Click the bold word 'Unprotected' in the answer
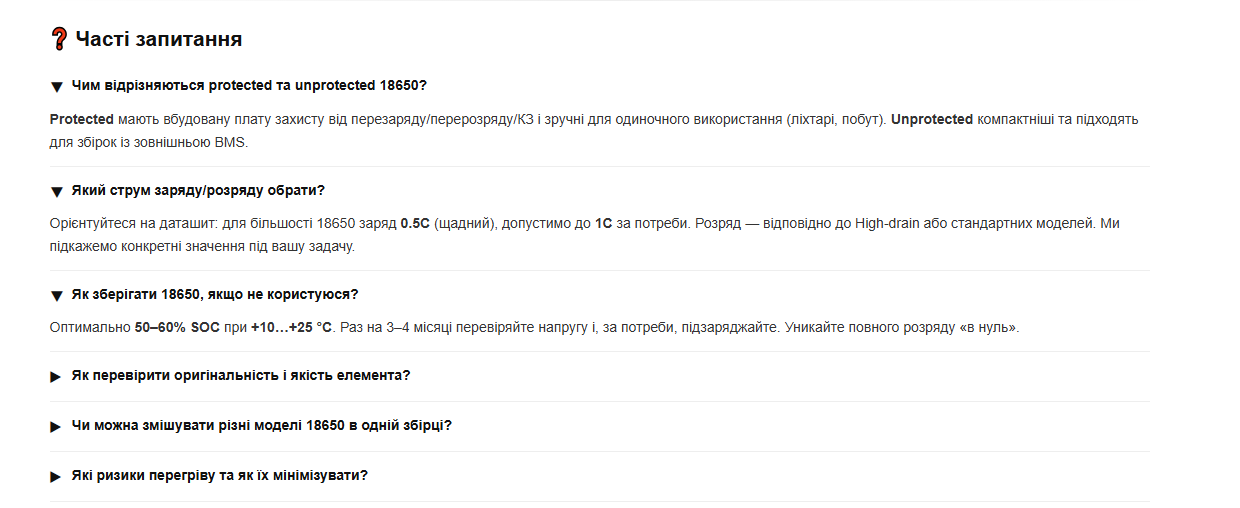1240x508 pixels. pos(932,119)
